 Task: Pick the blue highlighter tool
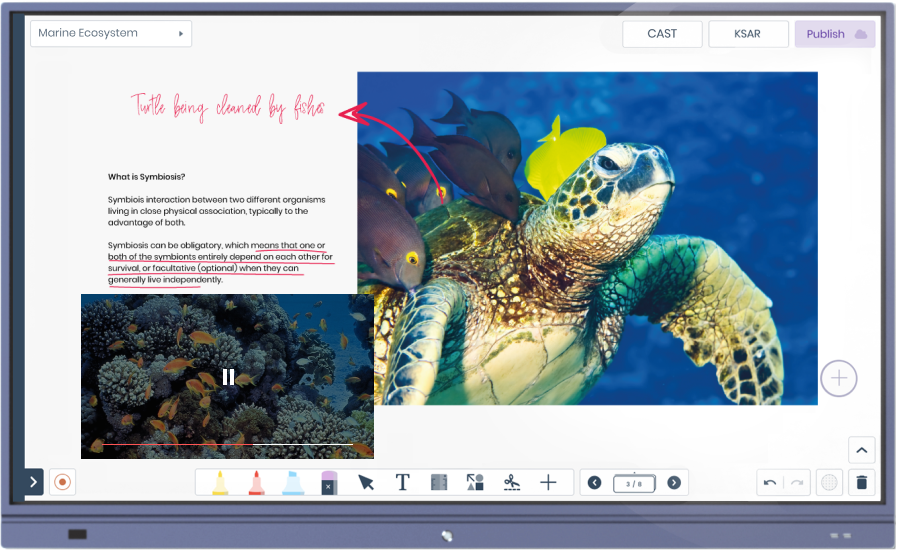tap(293, 483)
